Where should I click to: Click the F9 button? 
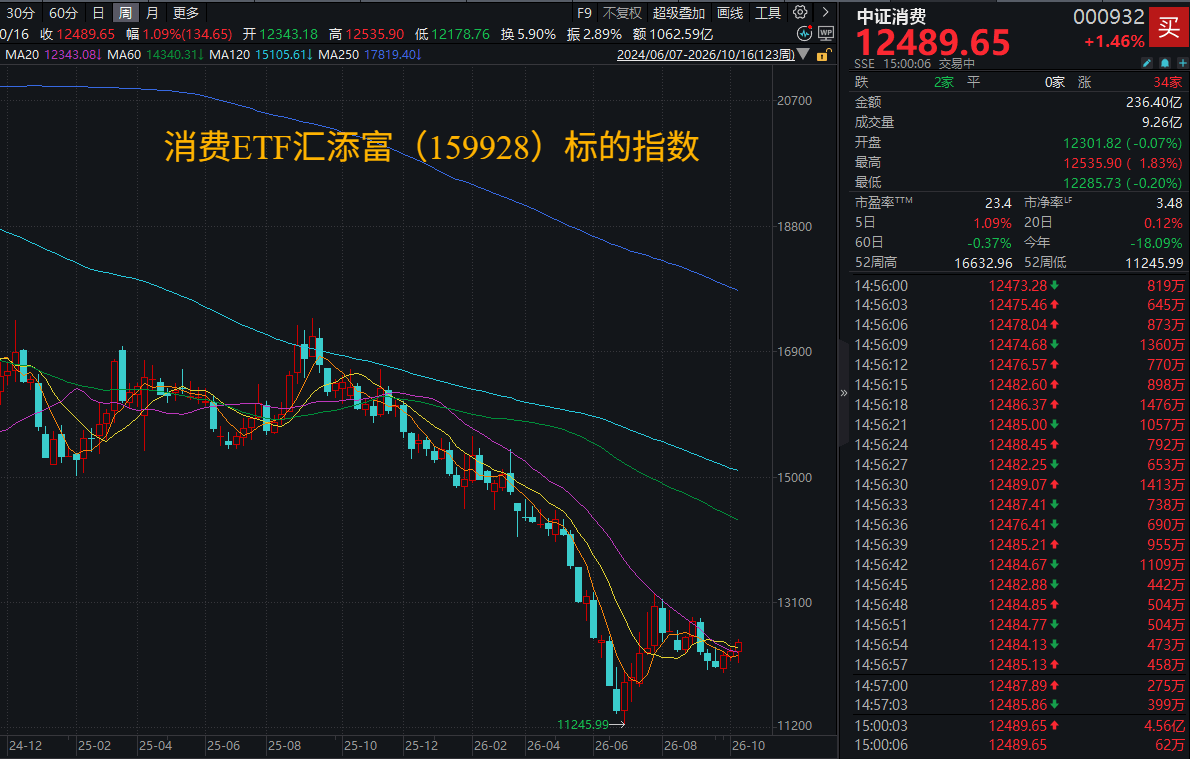584,13
